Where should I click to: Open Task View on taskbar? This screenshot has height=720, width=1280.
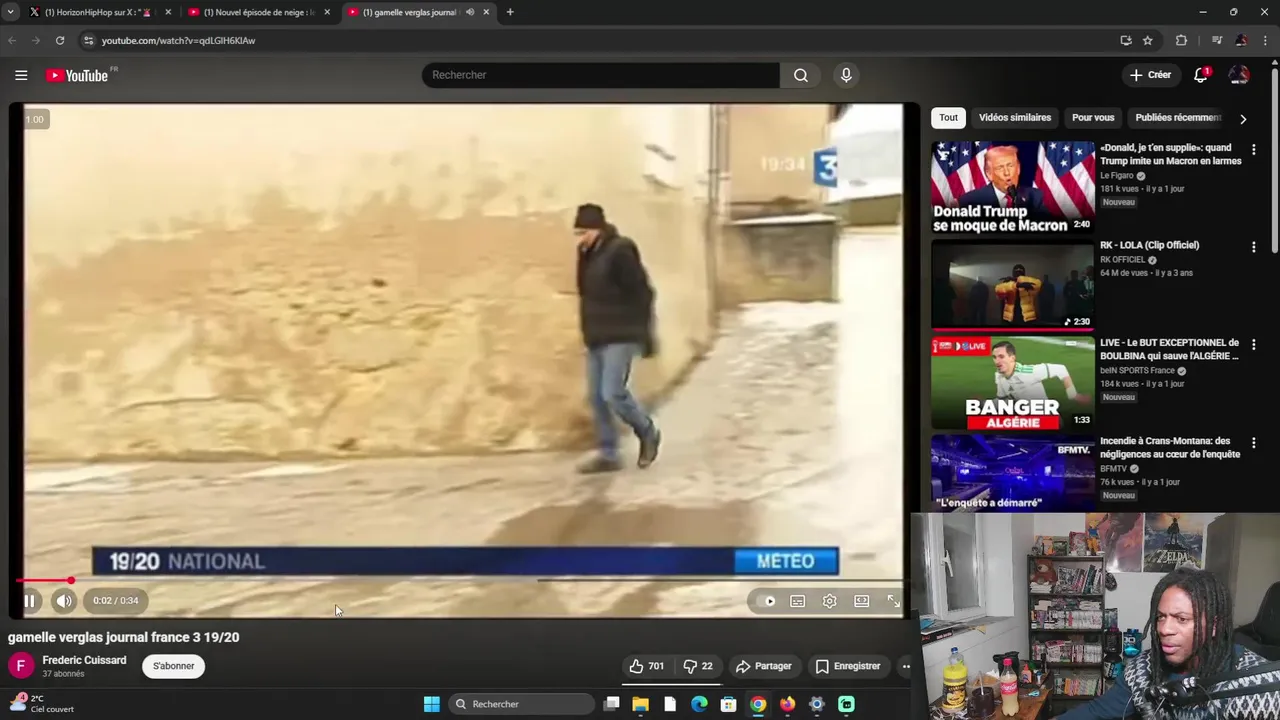coord(611,704)
